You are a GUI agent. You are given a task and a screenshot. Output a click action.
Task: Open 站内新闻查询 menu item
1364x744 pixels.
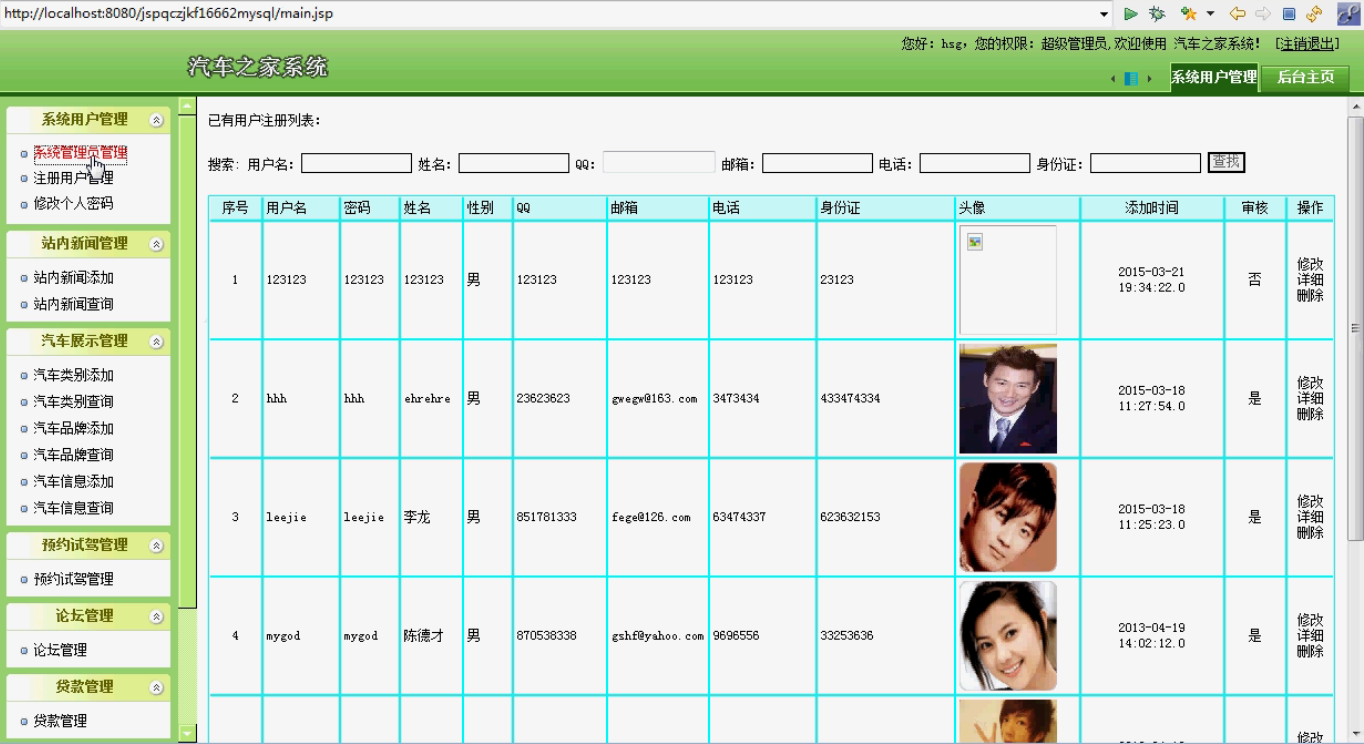(x=73, y=304)
